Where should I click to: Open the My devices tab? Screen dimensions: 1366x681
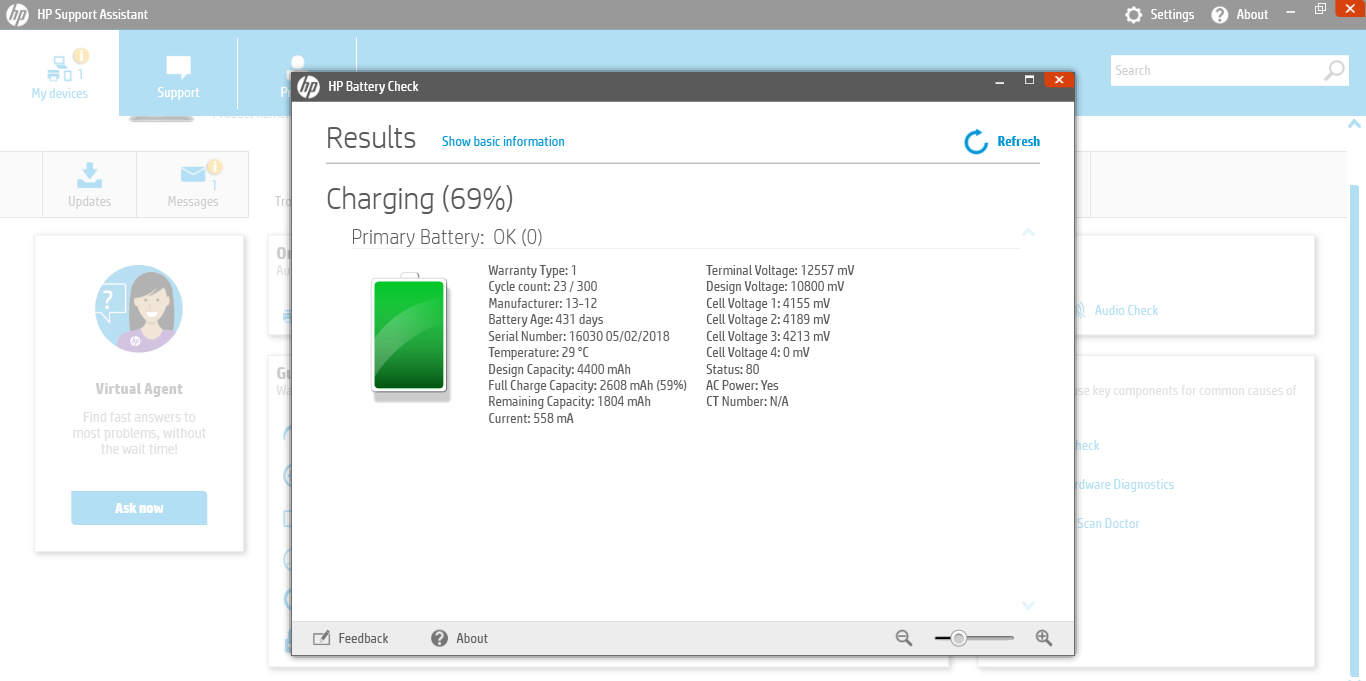coord(59,73)
